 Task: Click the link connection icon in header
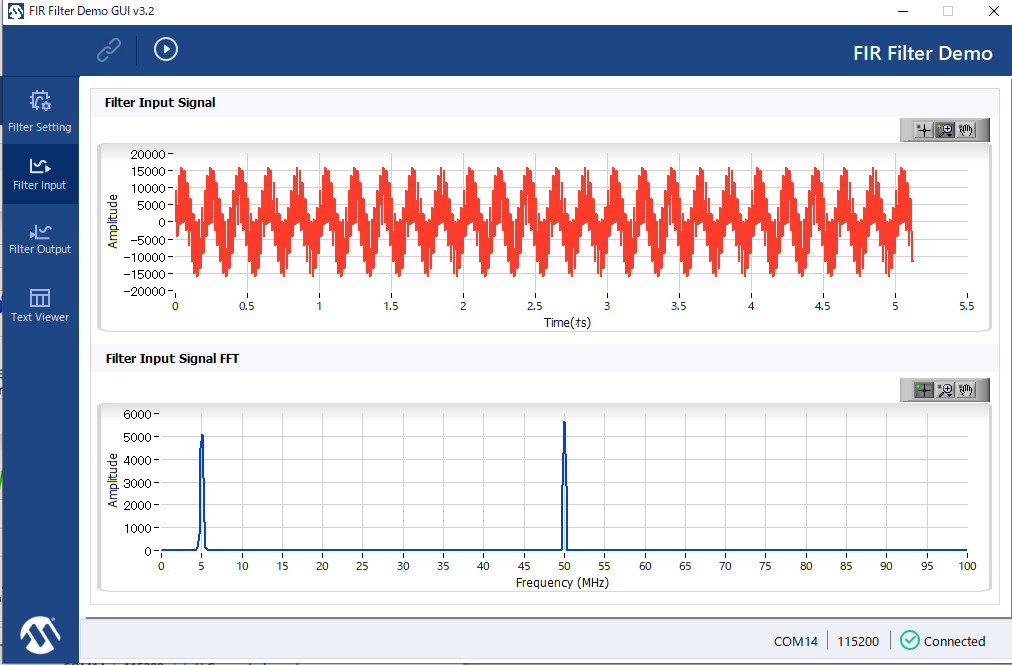coord(108,49)
